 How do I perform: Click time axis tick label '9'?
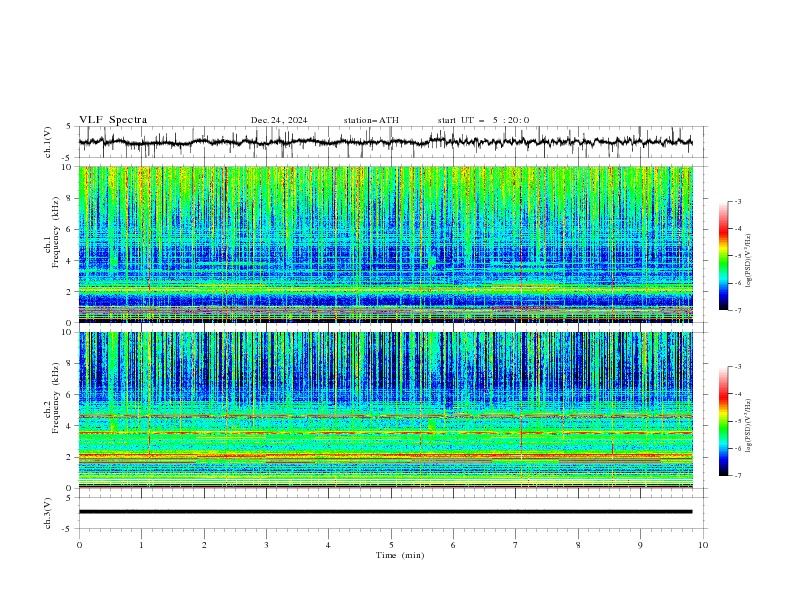(x=640, y=545)
